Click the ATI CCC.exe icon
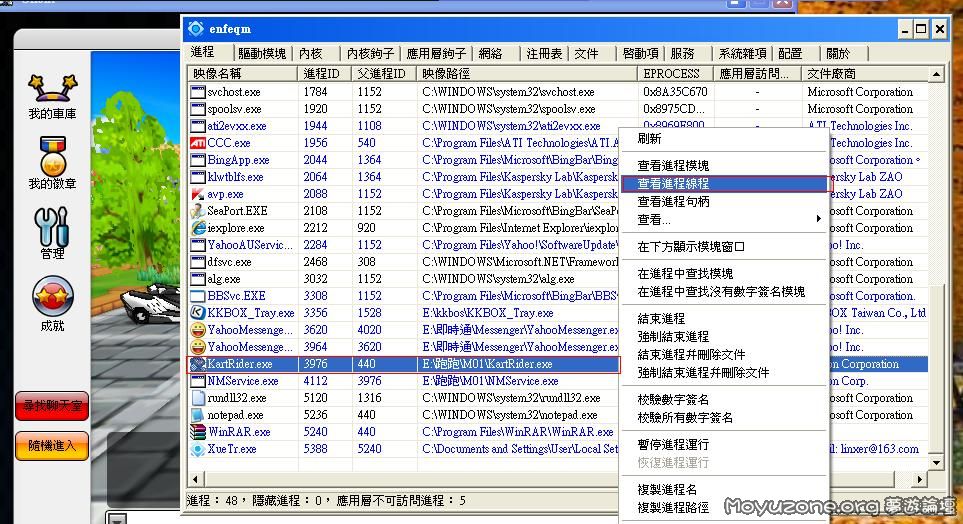The height and width of the screenshot is (524, 963). click(198, 143)
